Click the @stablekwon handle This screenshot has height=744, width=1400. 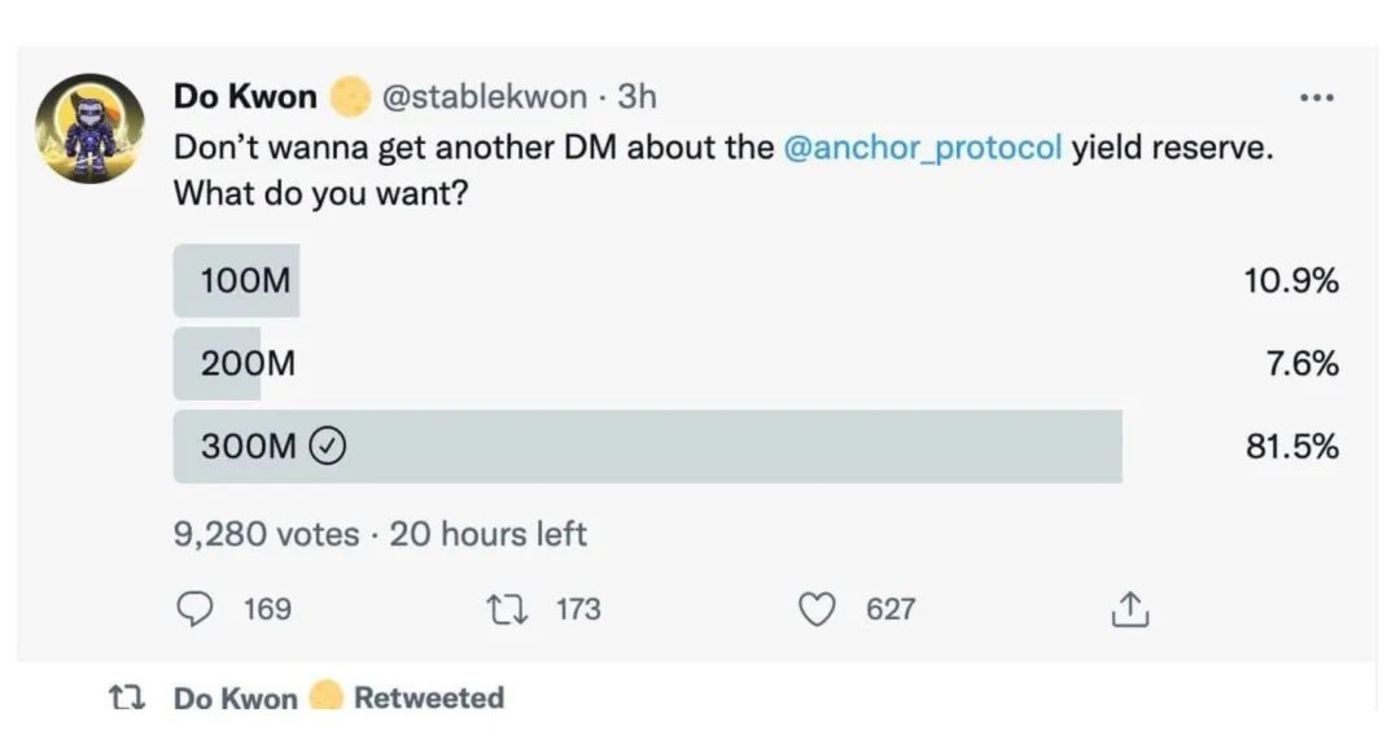(485, 97)
